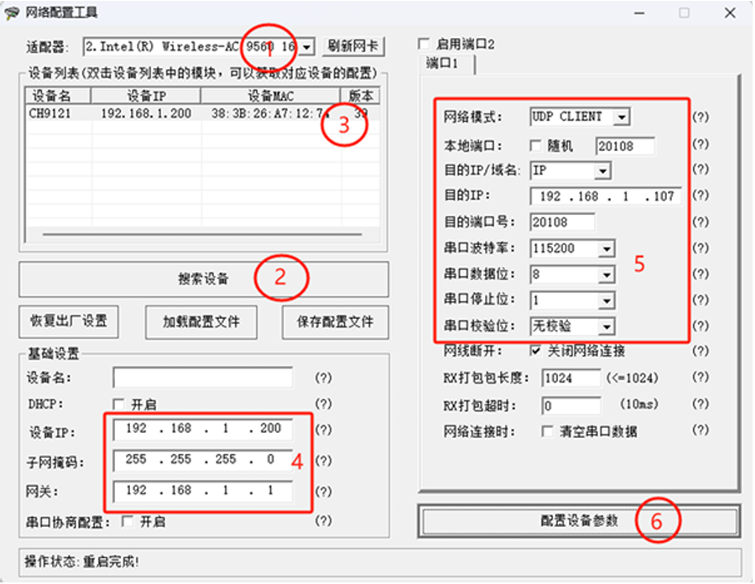Uncheck 关闭网络连接 checkbox
This screenshot has height=584, width=755.
539,352
